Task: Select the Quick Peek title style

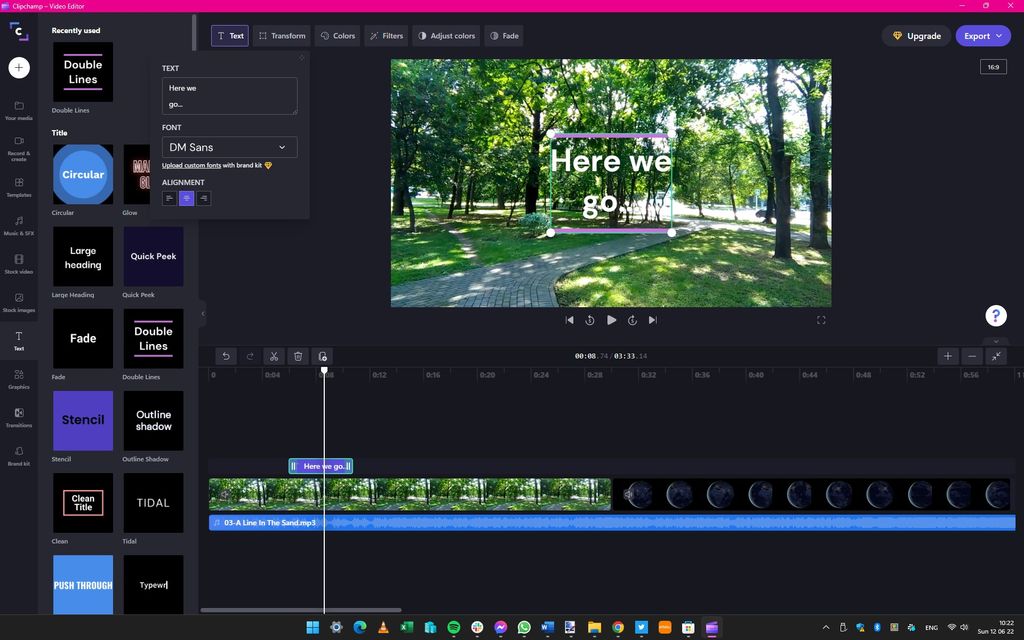Action: pos(153,257)
